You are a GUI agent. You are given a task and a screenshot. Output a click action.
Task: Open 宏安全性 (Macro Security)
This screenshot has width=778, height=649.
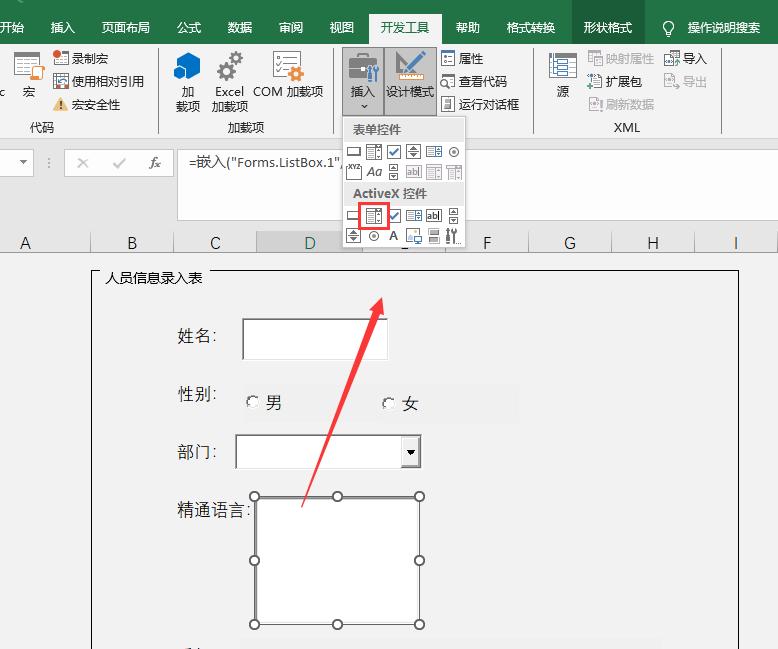coord(86,105)
